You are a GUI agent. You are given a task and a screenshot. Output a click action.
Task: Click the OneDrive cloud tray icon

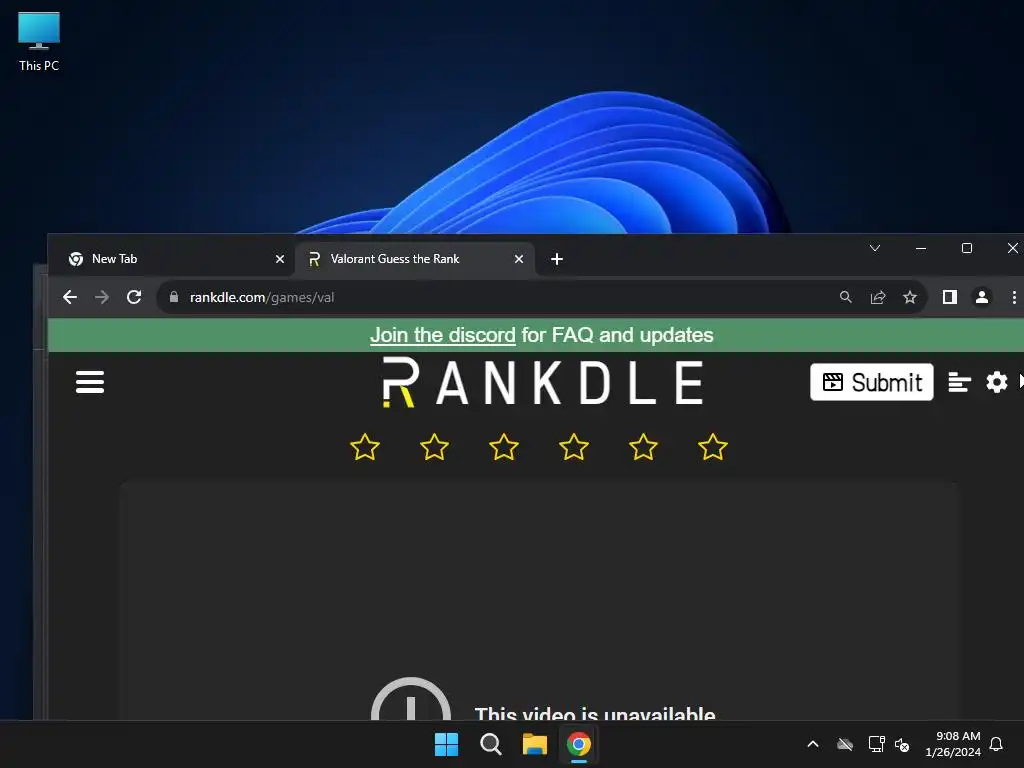[x=845, y=744]
